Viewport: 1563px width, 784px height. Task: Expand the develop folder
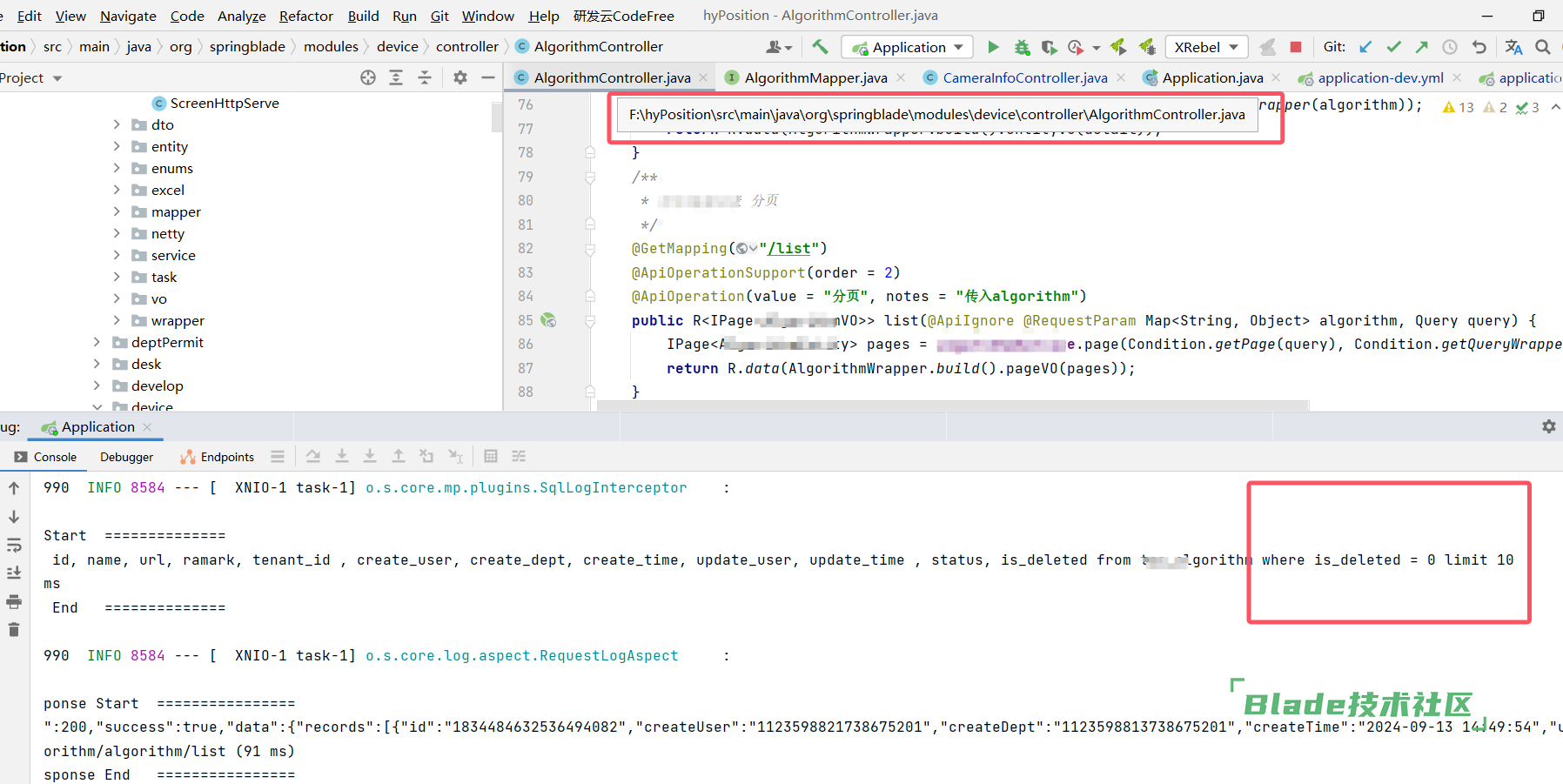click(x=97, y=385)
